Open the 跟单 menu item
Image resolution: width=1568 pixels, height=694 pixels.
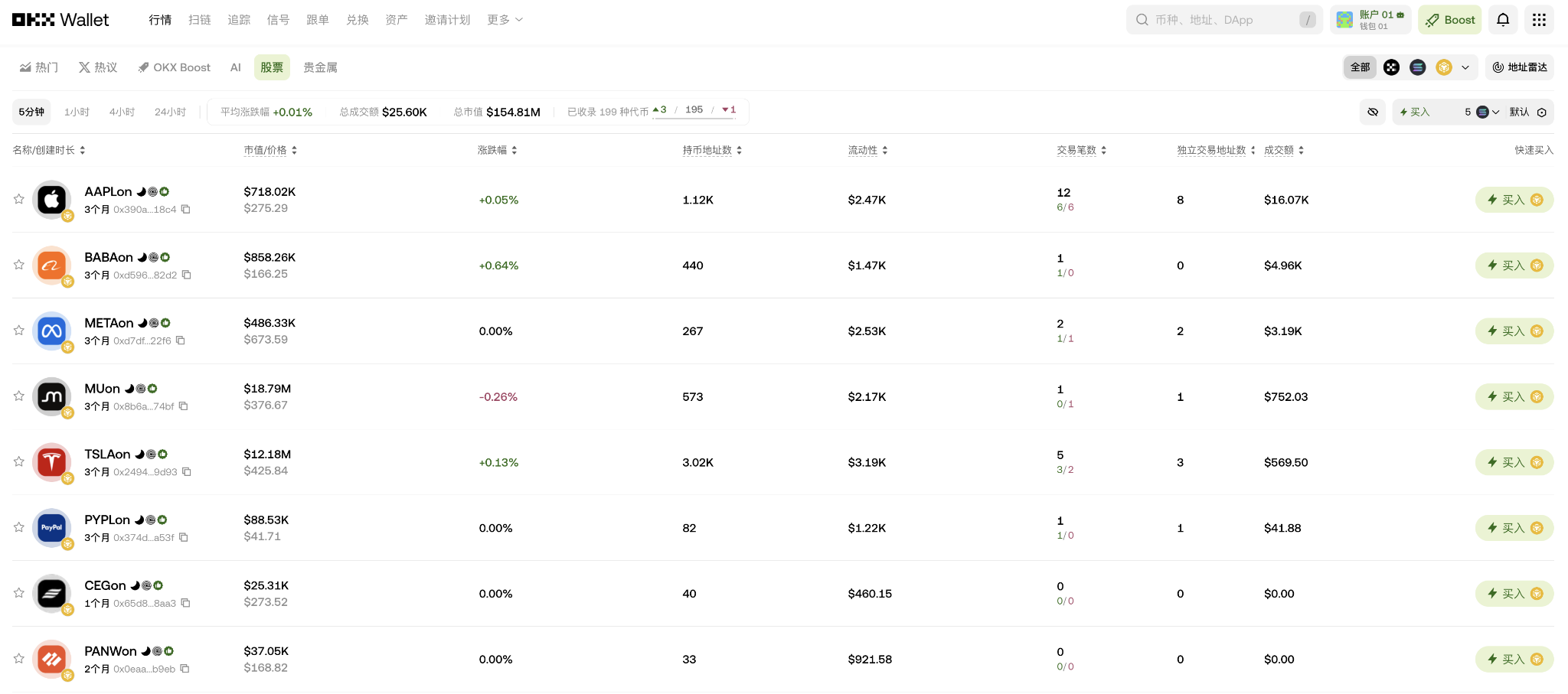tap(318, 19)
